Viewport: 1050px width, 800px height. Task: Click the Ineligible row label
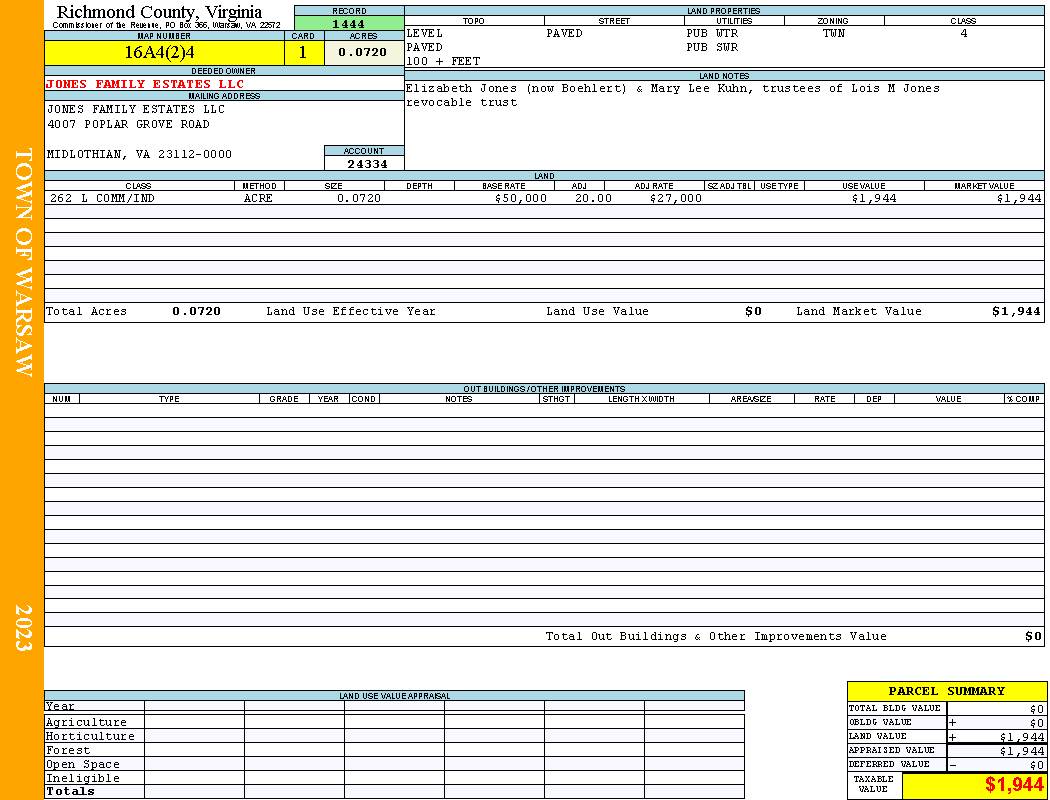tap(82, 779)
